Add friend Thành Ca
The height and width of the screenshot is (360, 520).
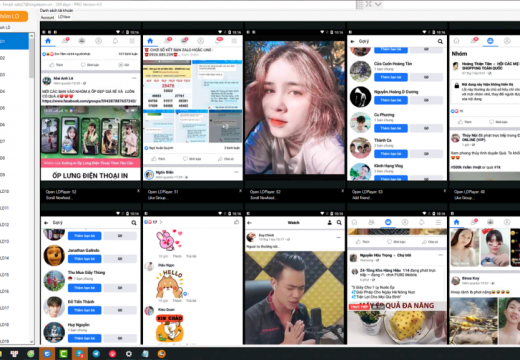pos(391,154)
